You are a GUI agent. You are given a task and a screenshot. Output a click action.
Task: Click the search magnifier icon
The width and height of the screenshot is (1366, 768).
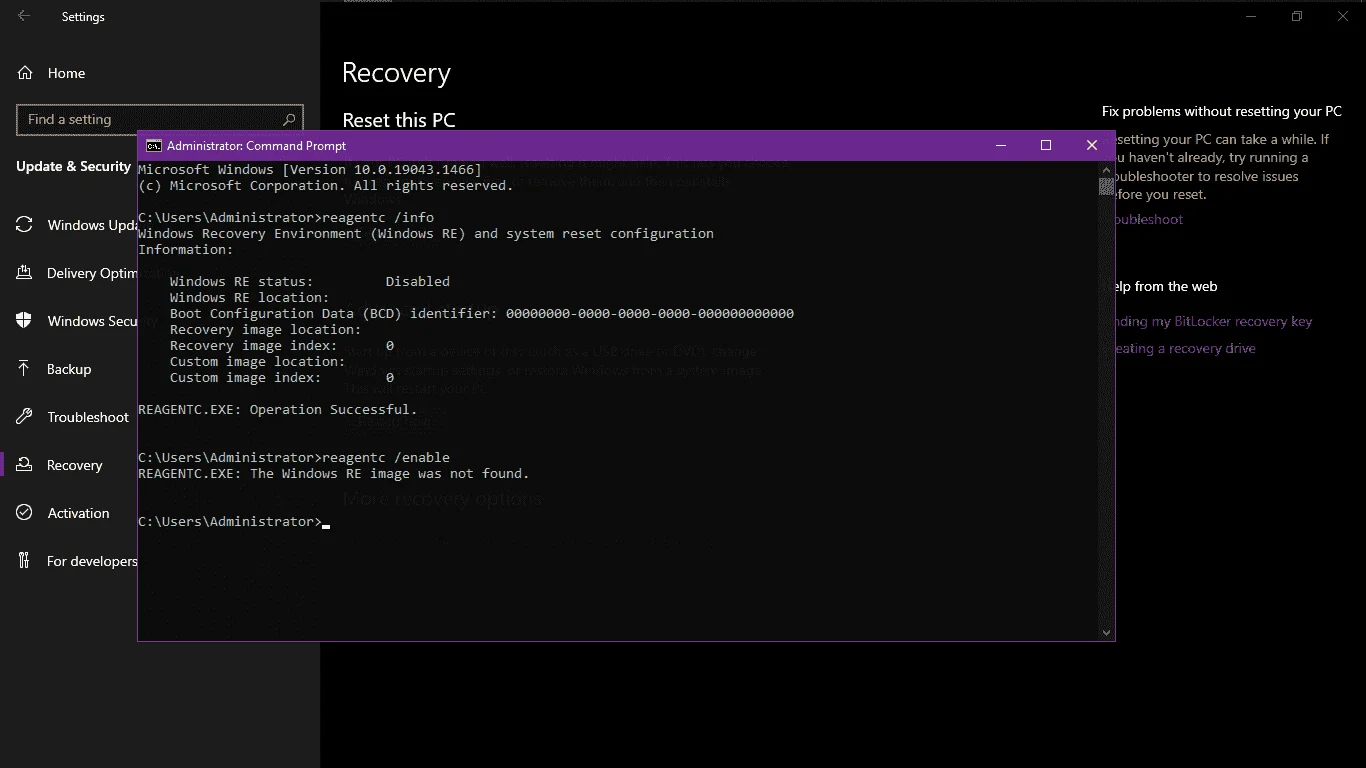[289, 119]
